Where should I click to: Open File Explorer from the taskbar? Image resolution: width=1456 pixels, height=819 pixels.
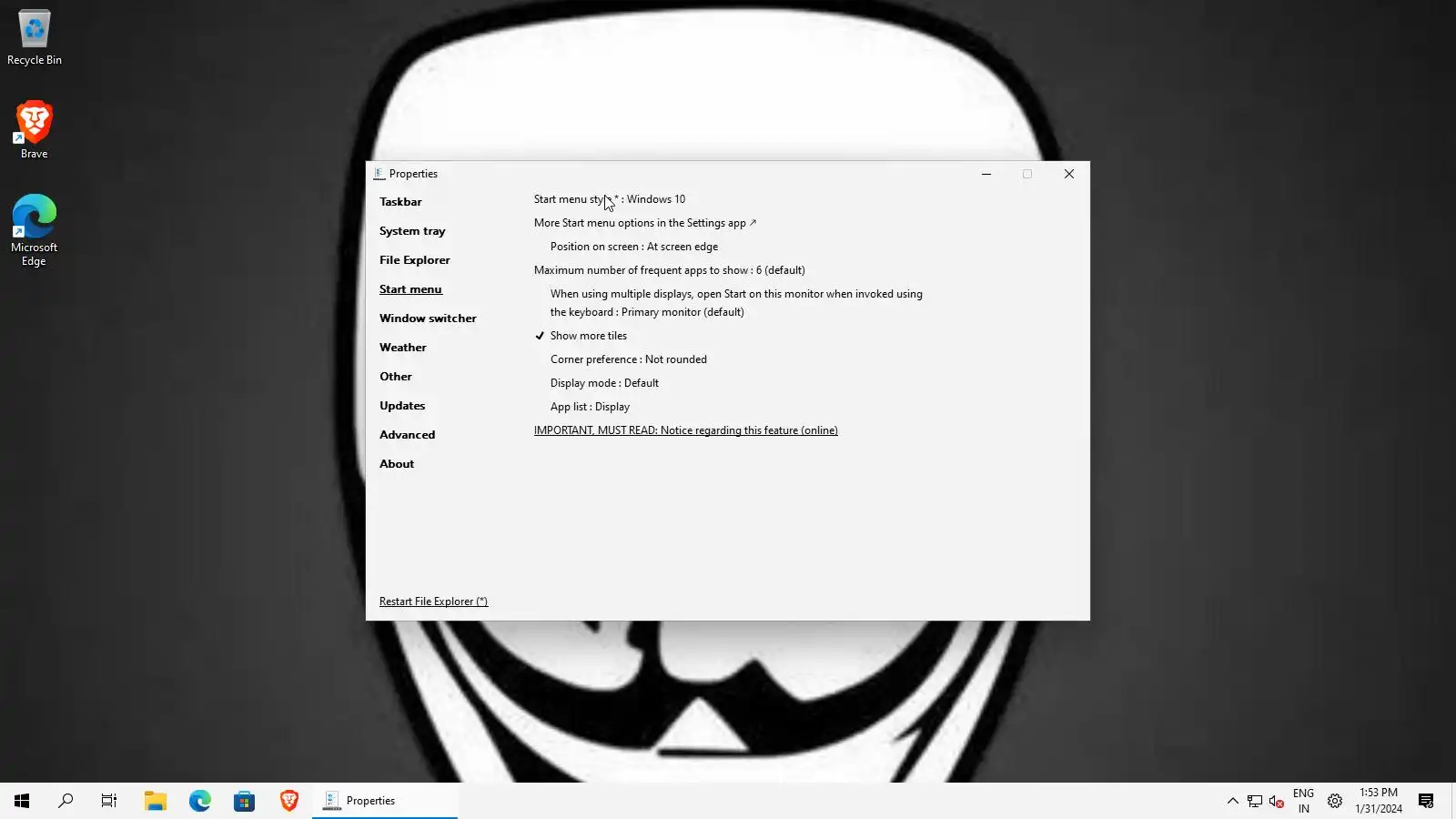tap(155, 801)
